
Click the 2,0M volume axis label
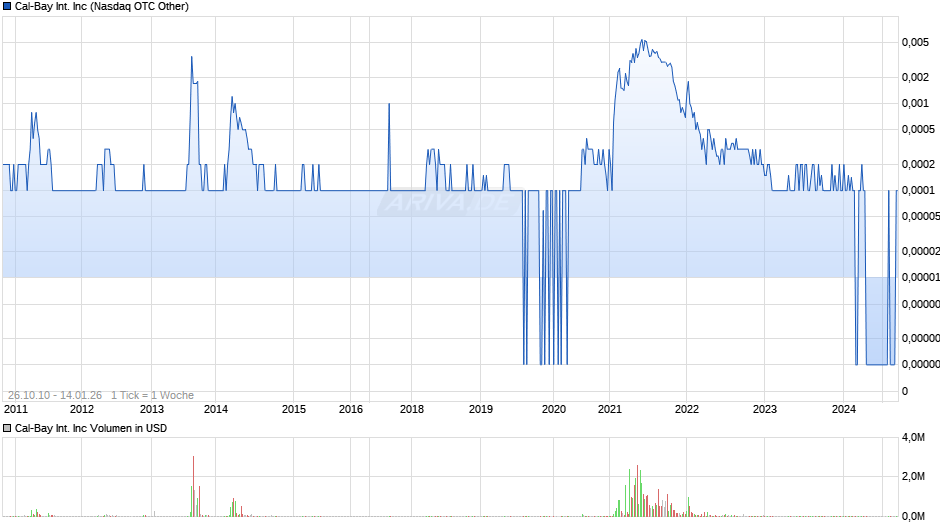click(x=914, y=476)
